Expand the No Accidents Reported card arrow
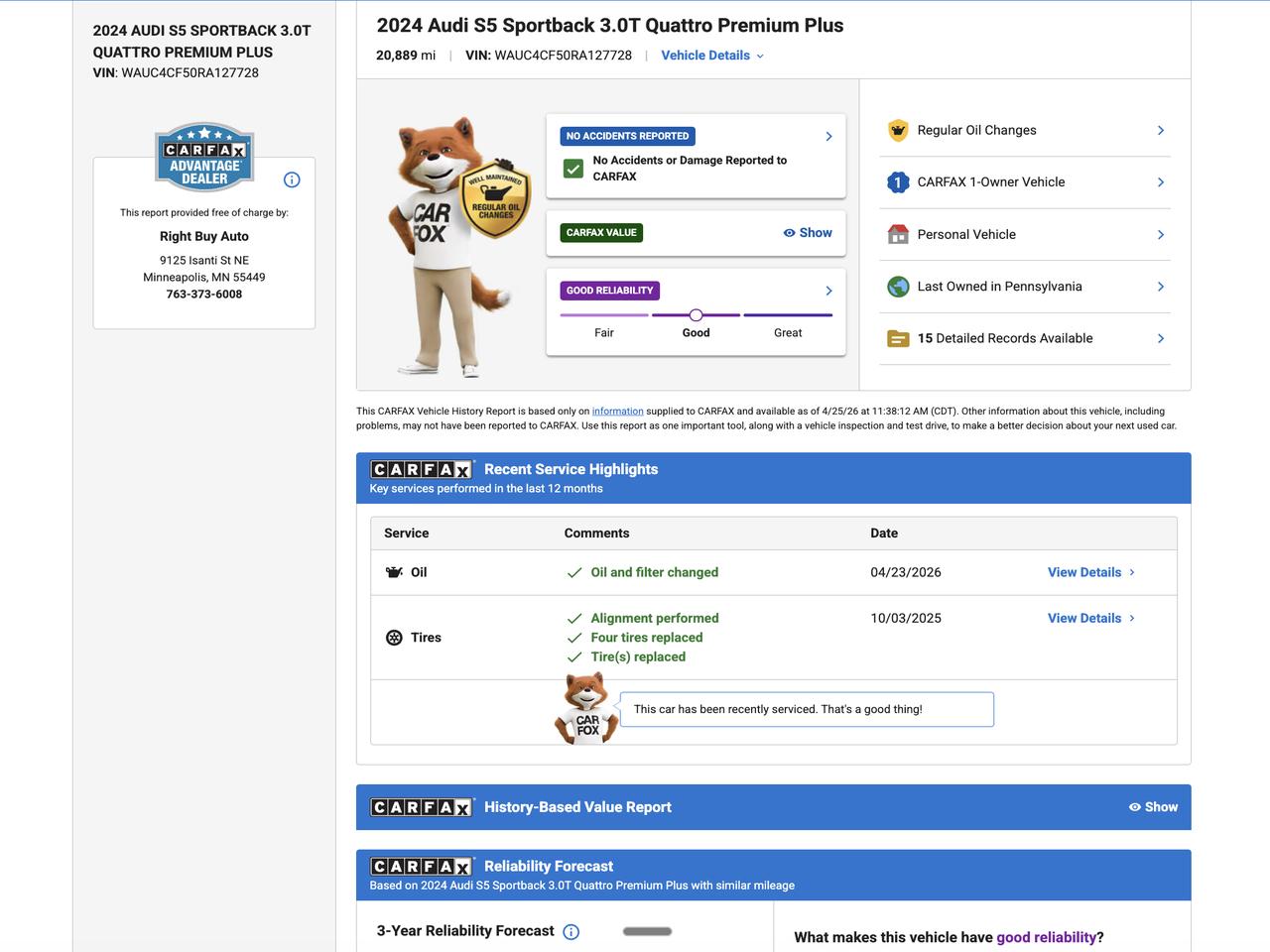The image size is (1270, 952). coord(828,137)
